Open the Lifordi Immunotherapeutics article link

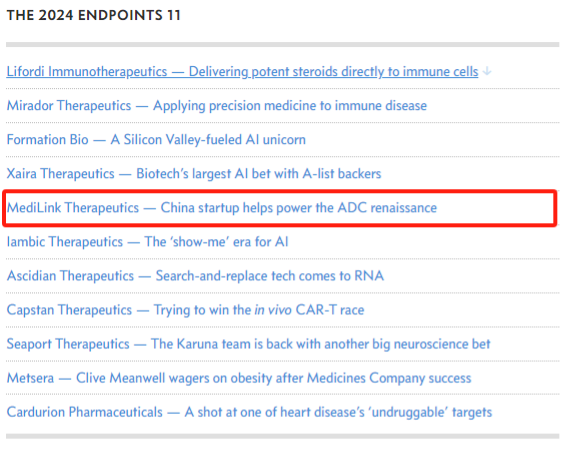pos(242,72)
